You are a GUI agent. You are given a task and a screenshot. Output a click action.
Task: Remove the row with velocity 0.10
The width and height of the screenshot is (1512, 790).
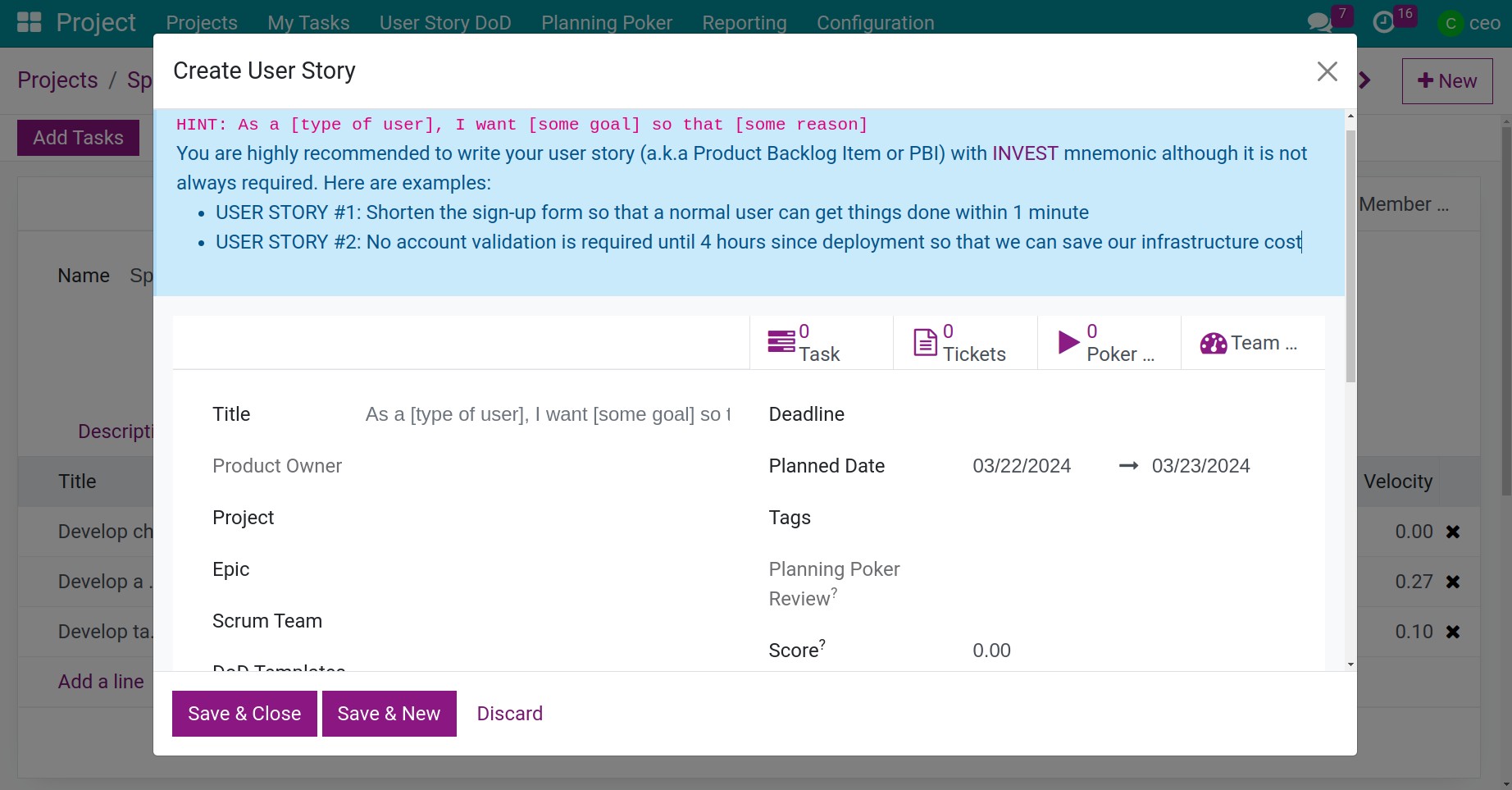tap(1453, 632)
